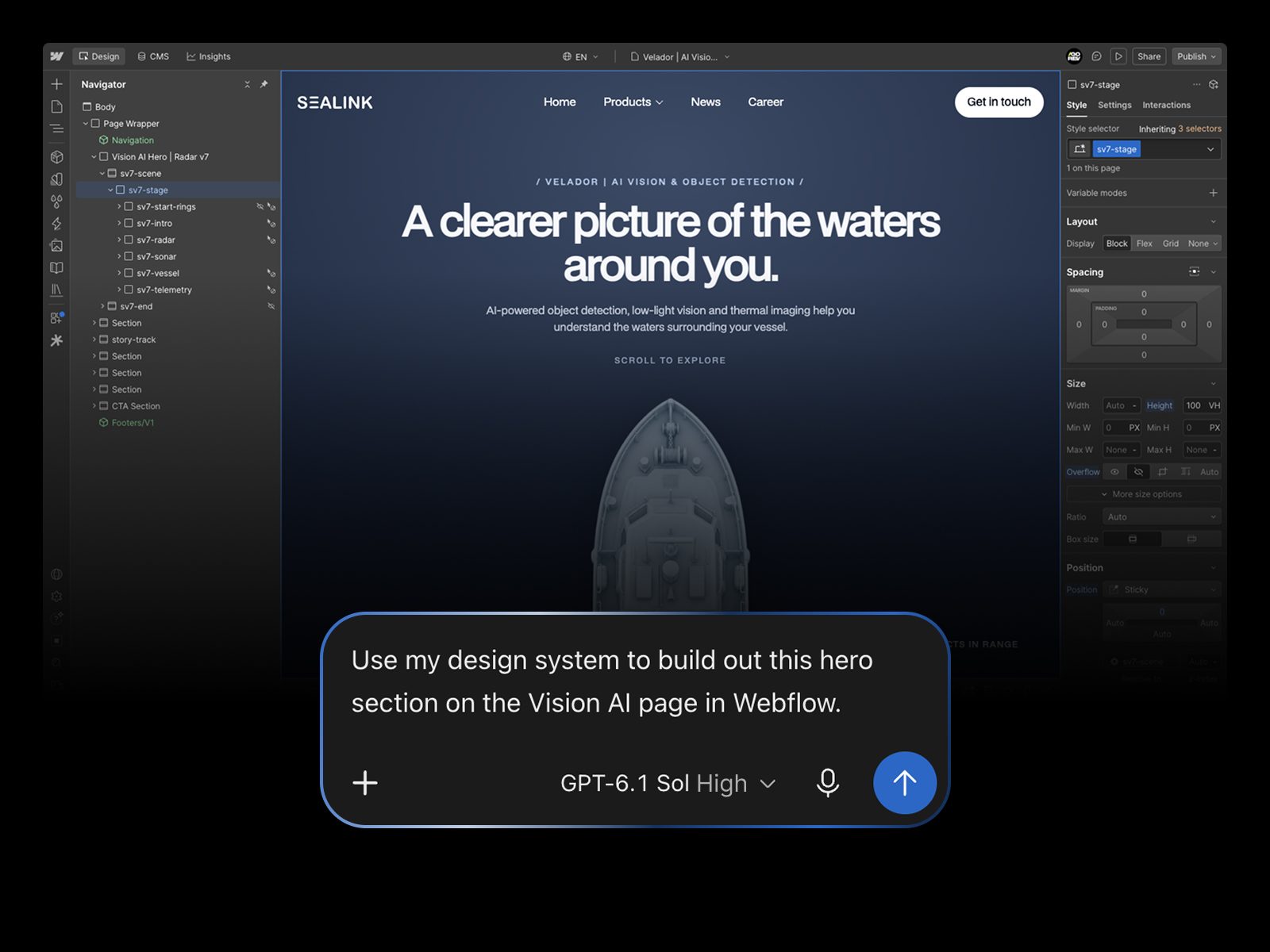Open the GPT-6.1 Sol High model dropdown
The width and height of the screenshot is (1270, 952).
tap(668, 783)
